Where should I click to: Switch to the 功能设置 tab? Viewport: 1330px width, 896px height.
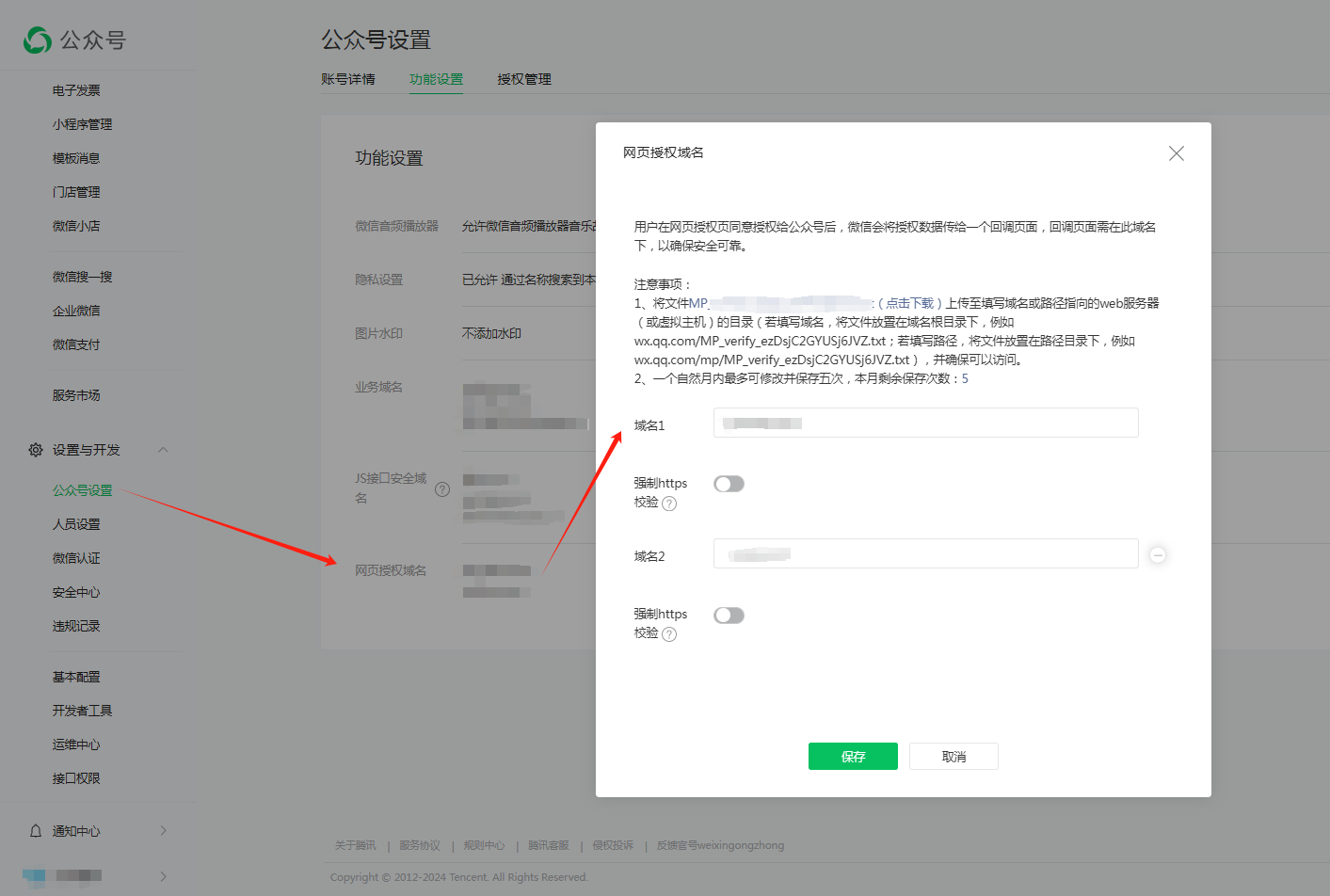click(436, 79)
